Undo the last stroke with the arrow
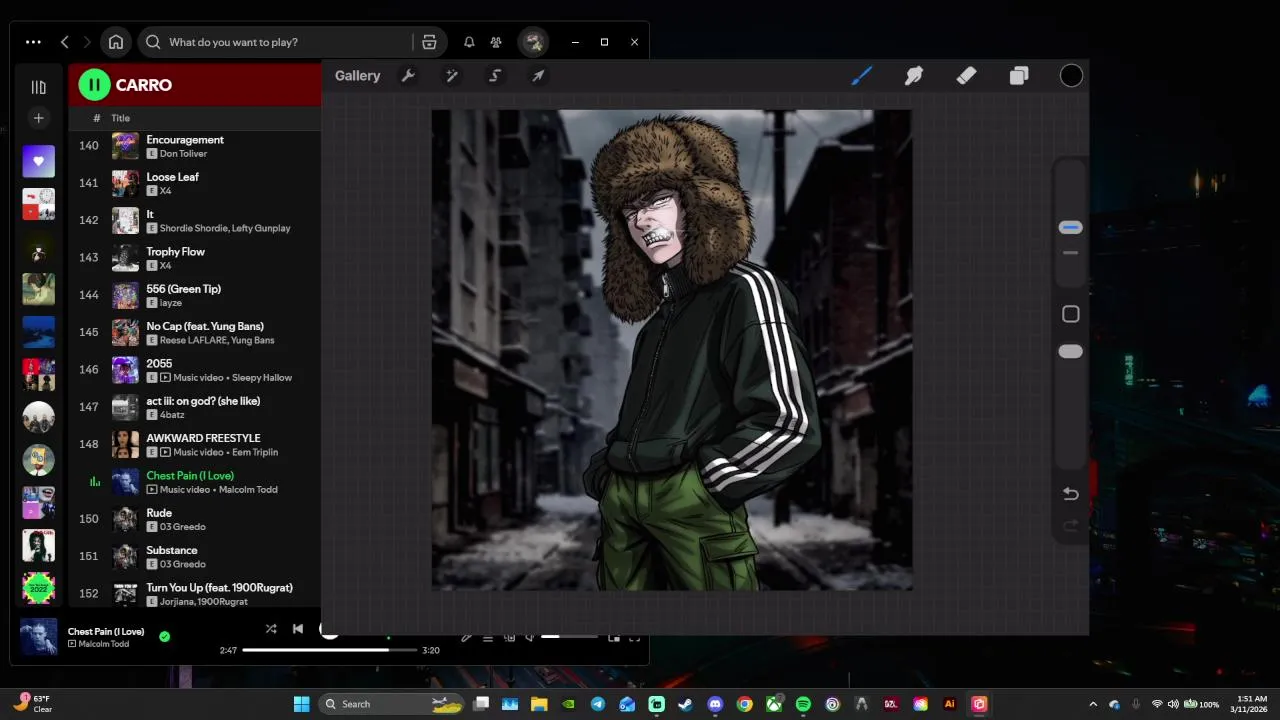The image size is (1280, 720). pos(1070,494)
